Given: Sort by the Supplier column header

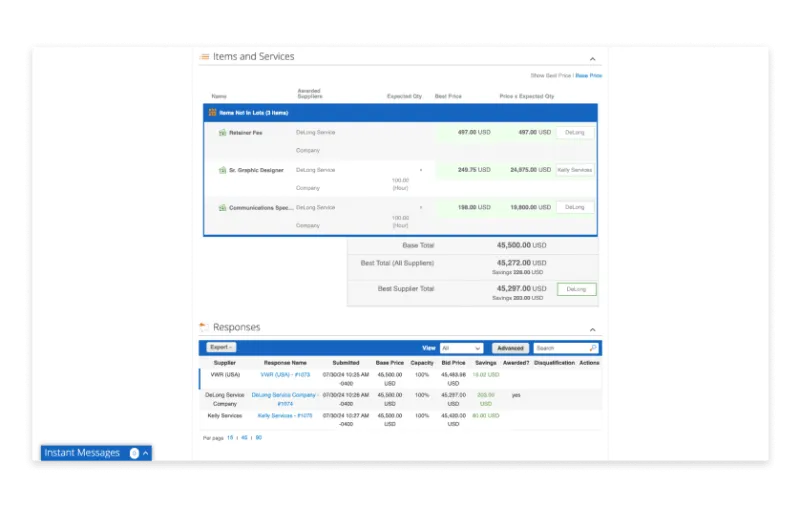Looking at the screenshot, I should click(224, 363).
